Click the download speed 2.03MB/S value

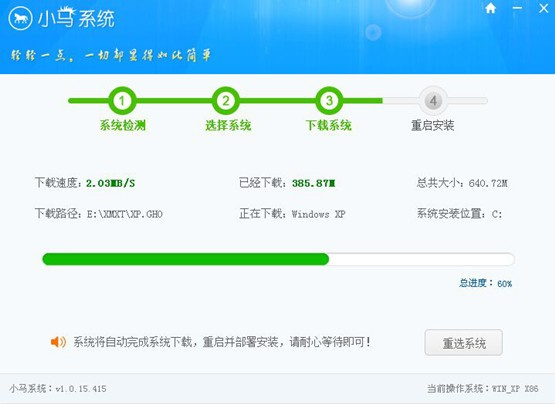pos(110,183)
